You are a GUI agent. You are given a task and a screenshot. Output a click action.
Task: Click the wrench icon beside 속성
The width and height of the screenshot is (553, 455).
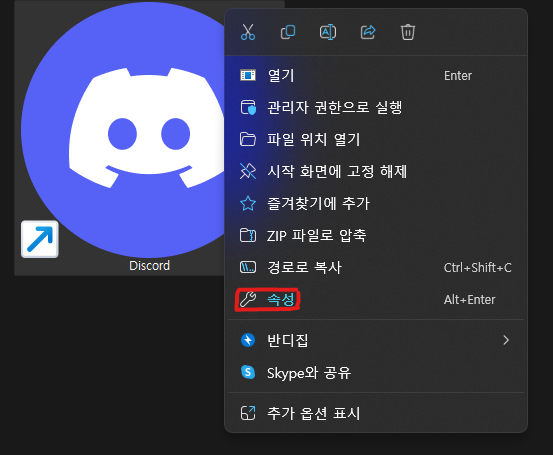click(x=248, y=299)
